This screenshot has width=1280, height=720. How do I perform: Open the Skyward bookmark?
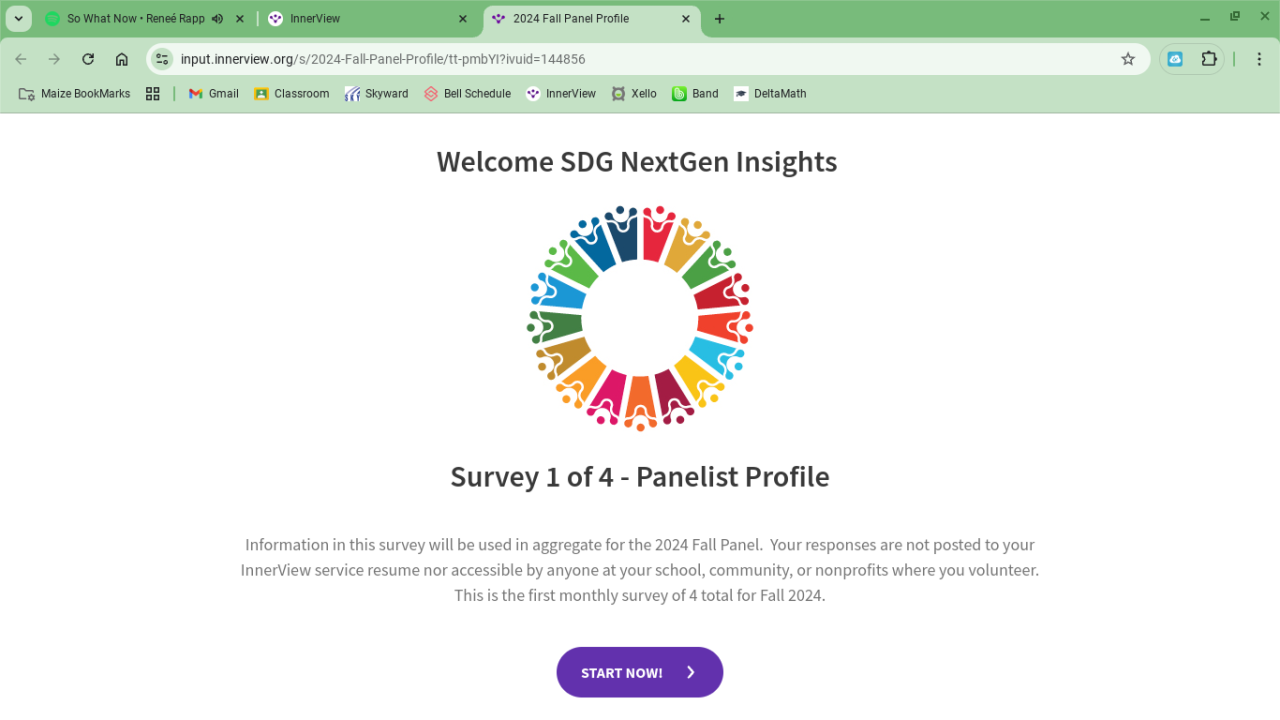[376, 94]
